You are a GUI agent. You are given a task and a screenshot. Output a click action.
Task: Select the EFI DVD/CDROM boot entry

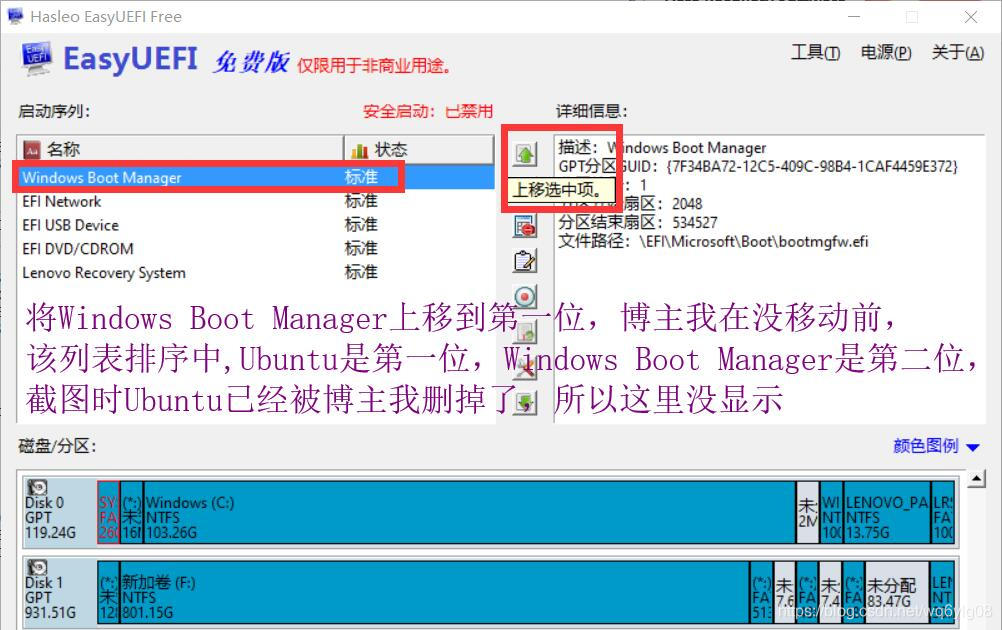tap(256, 249)
